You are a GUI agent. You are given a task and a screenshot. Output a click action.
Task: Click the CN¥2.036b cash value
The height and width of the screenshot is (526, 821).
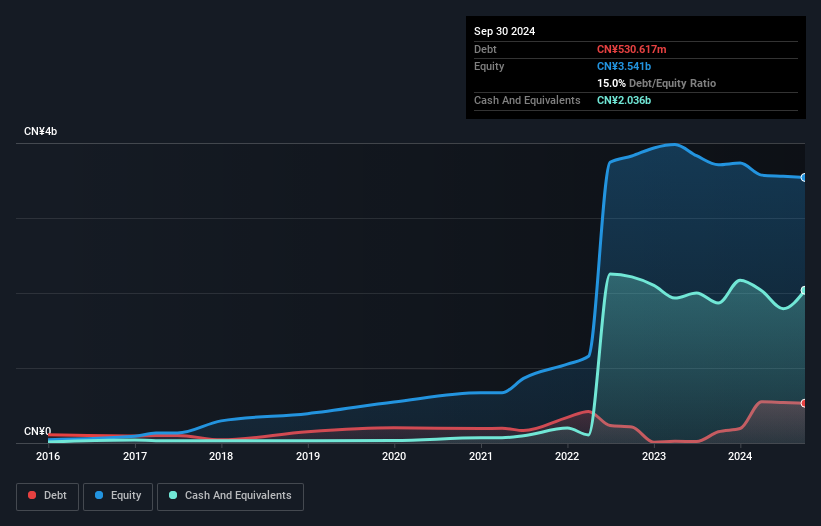[x=624, y=100]
